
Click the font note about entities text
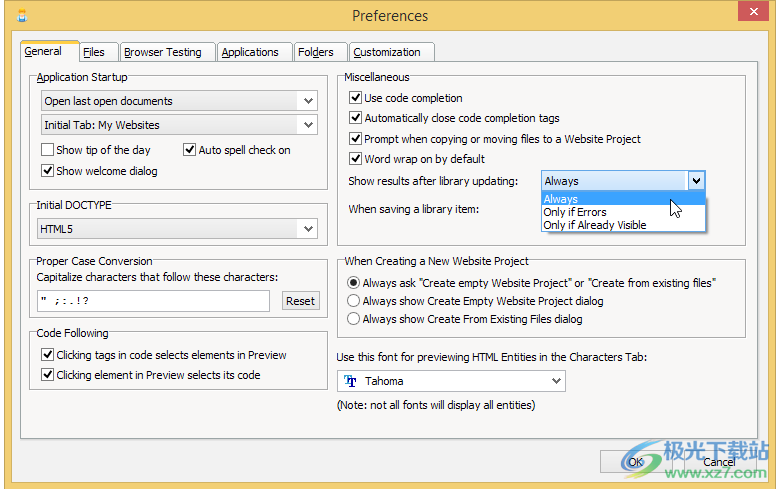click(x=436, y=405)
